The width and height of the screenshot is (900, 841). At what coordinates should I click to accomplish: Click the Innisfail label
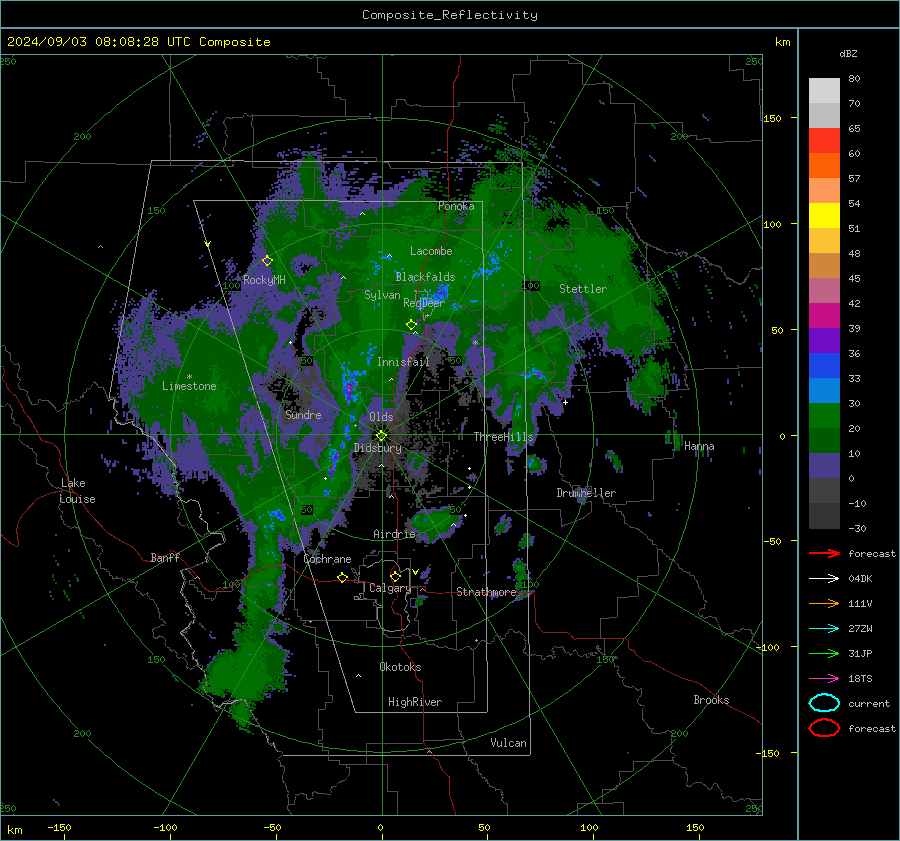click(403, 362)
